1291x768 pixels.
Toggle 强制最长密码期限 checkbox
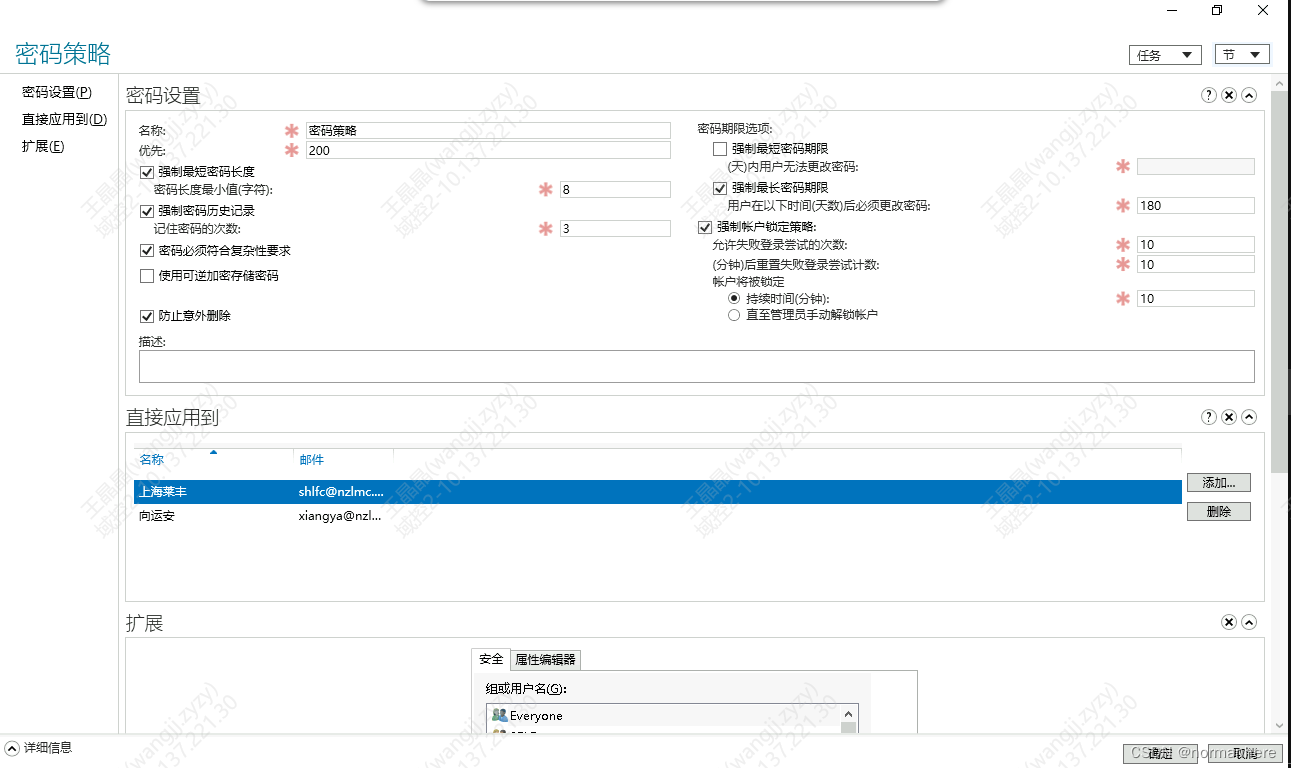pos(720,188)
